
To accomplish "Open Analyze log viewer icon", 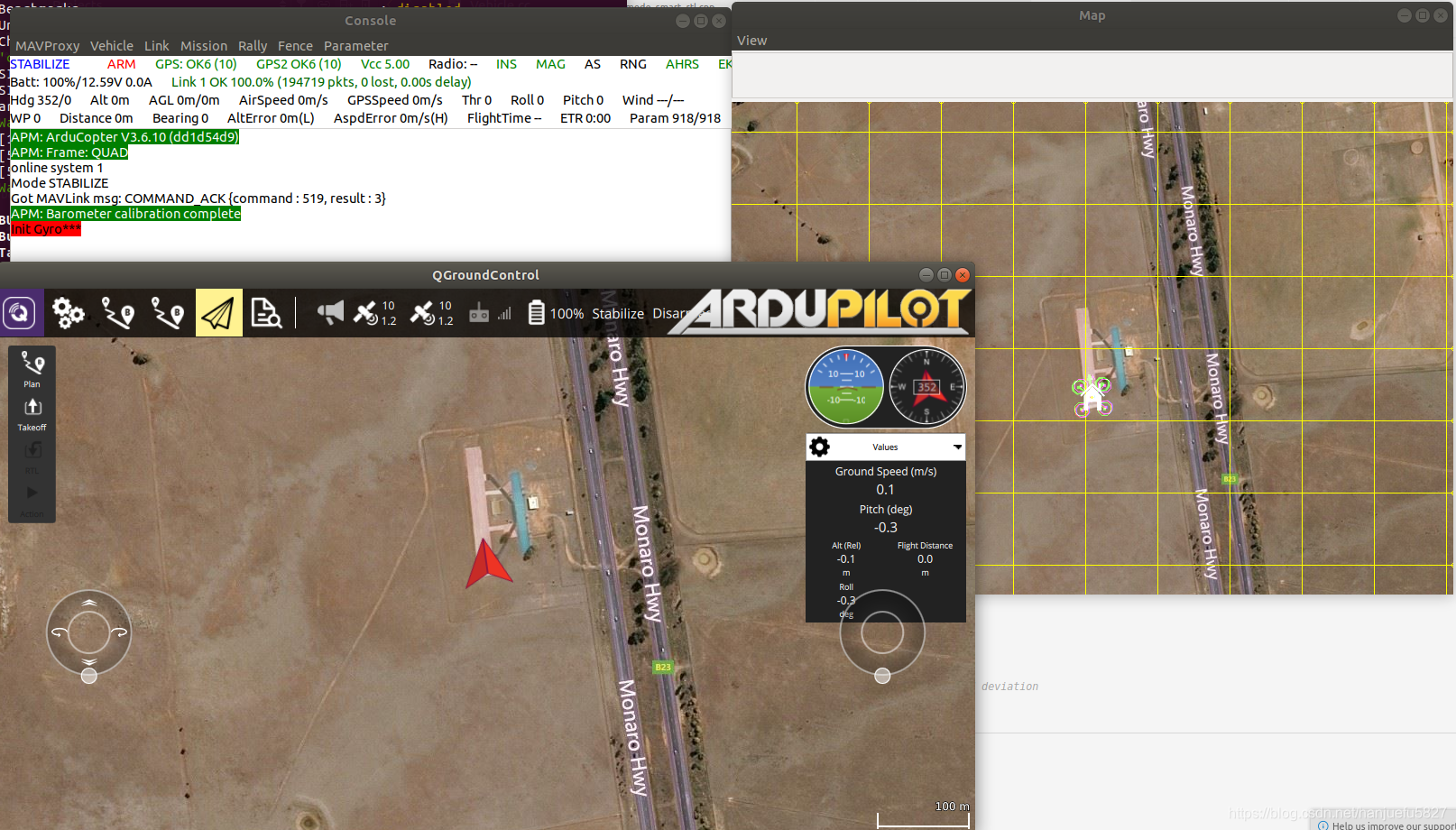I will (266, 313).
